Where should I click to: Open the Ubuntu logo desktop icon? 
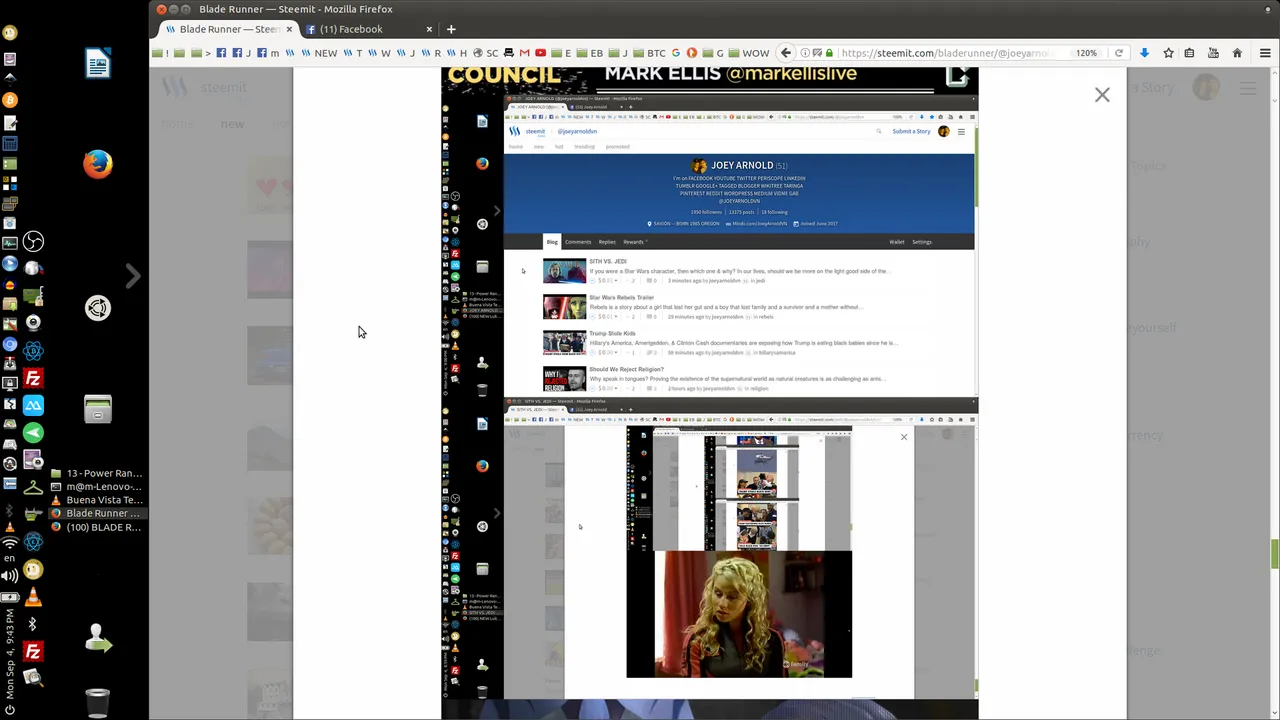pos(97,308)
